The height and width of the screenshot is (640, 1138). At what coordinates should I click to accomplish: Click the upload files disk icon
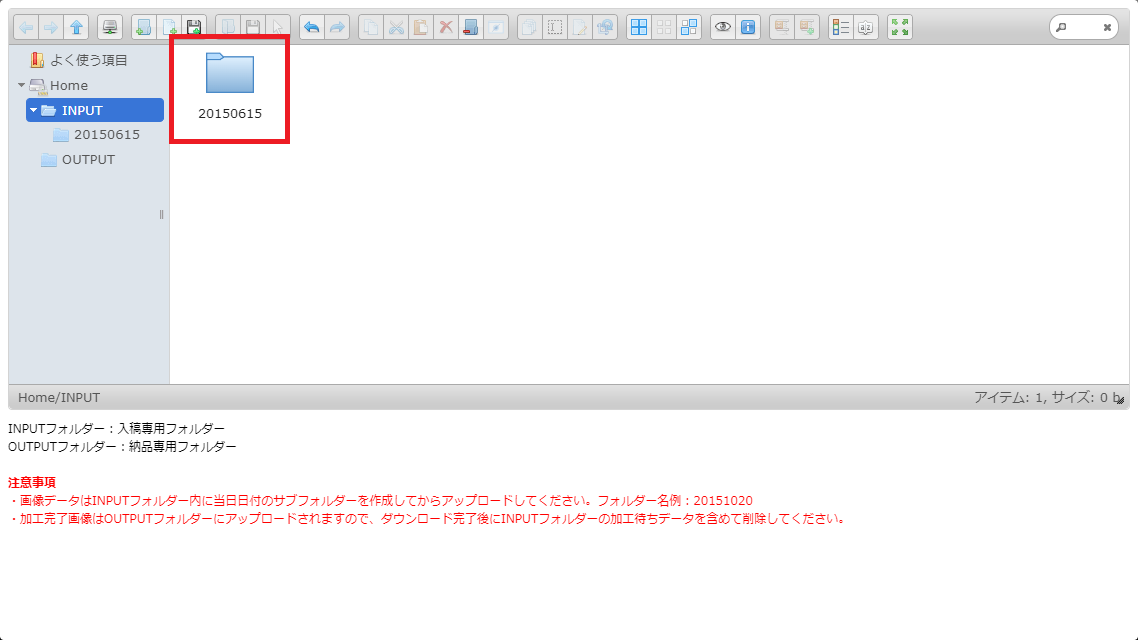(194, 28)
